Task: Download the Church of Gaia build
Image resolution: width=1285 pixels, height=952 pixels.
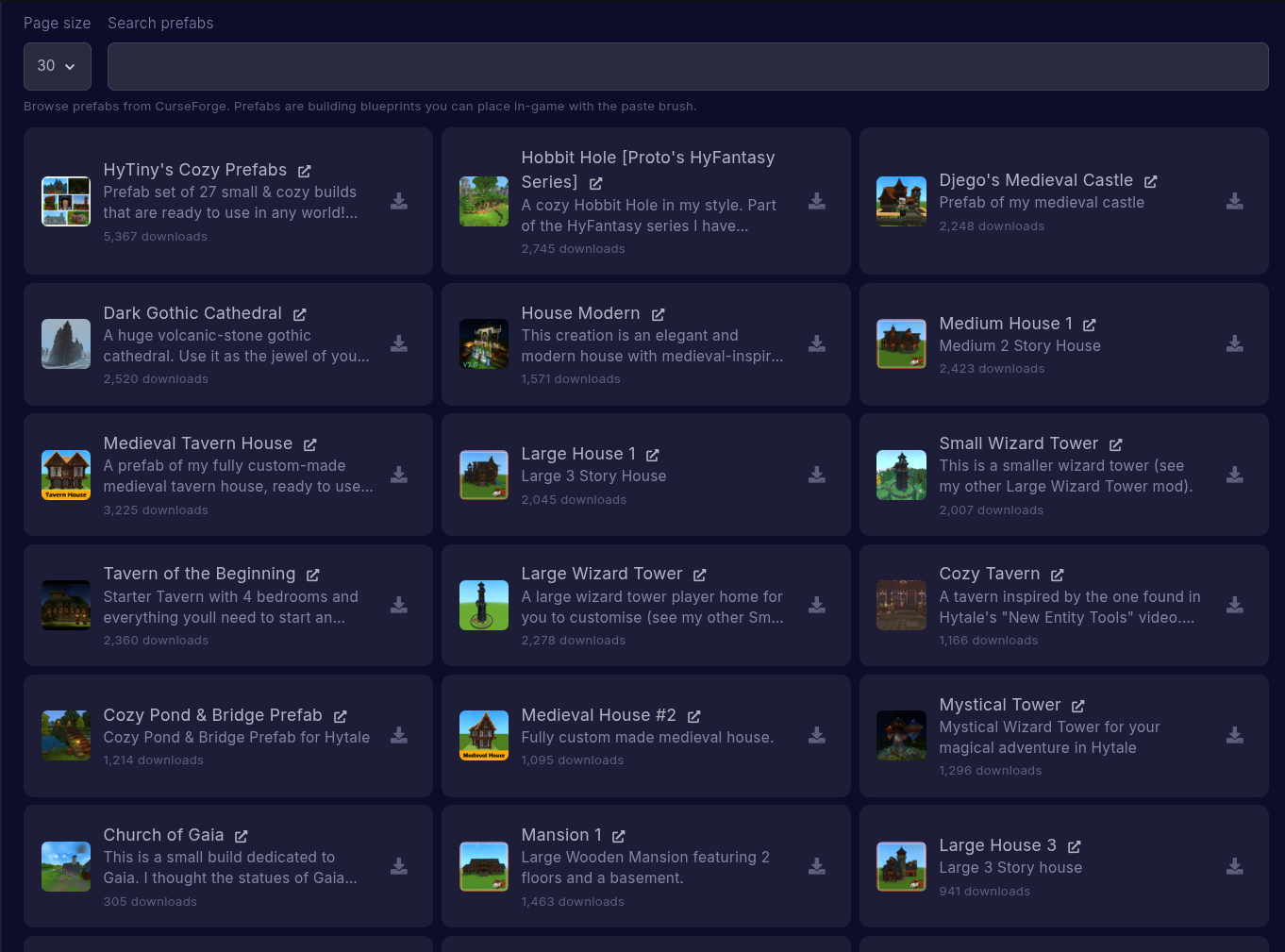Action: tap(398, 865)
